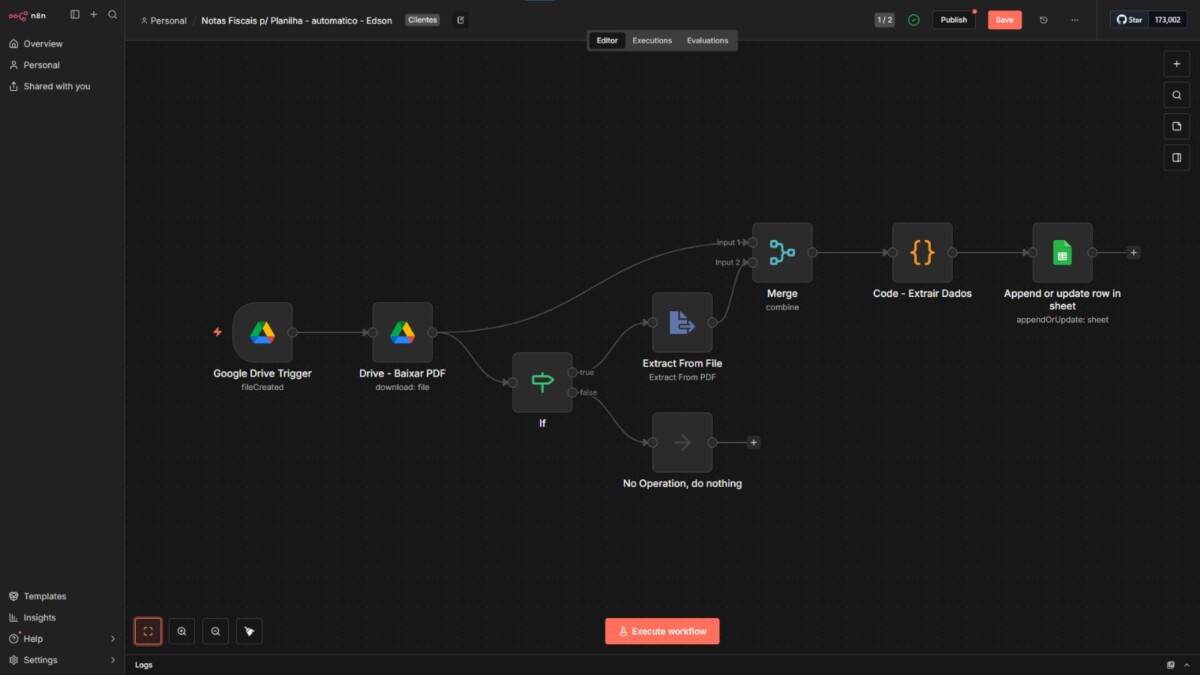
Task: Click the Google Drive Trigger node
Action: (262, 333)
